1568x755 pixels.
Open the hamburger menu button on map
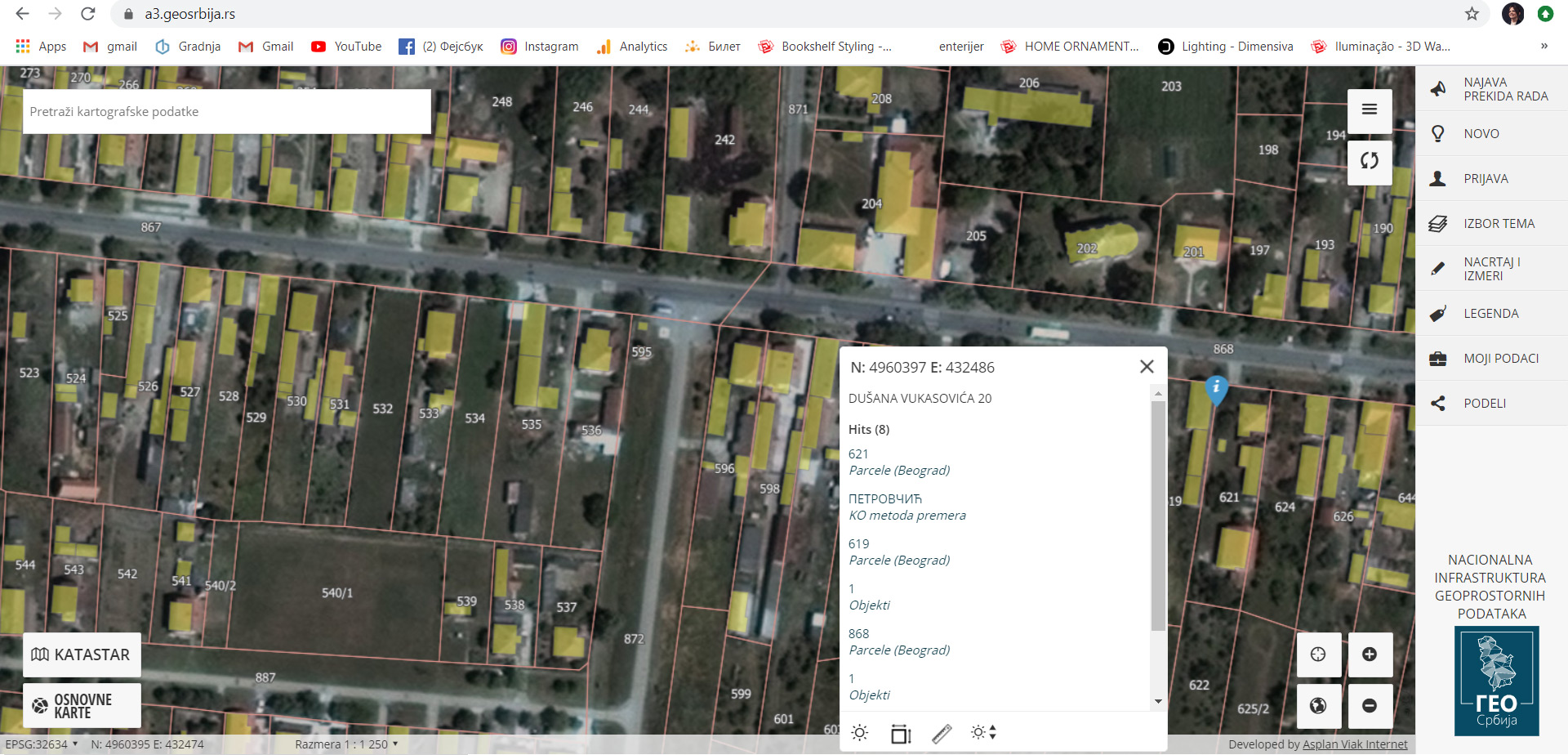point(1370,109)
